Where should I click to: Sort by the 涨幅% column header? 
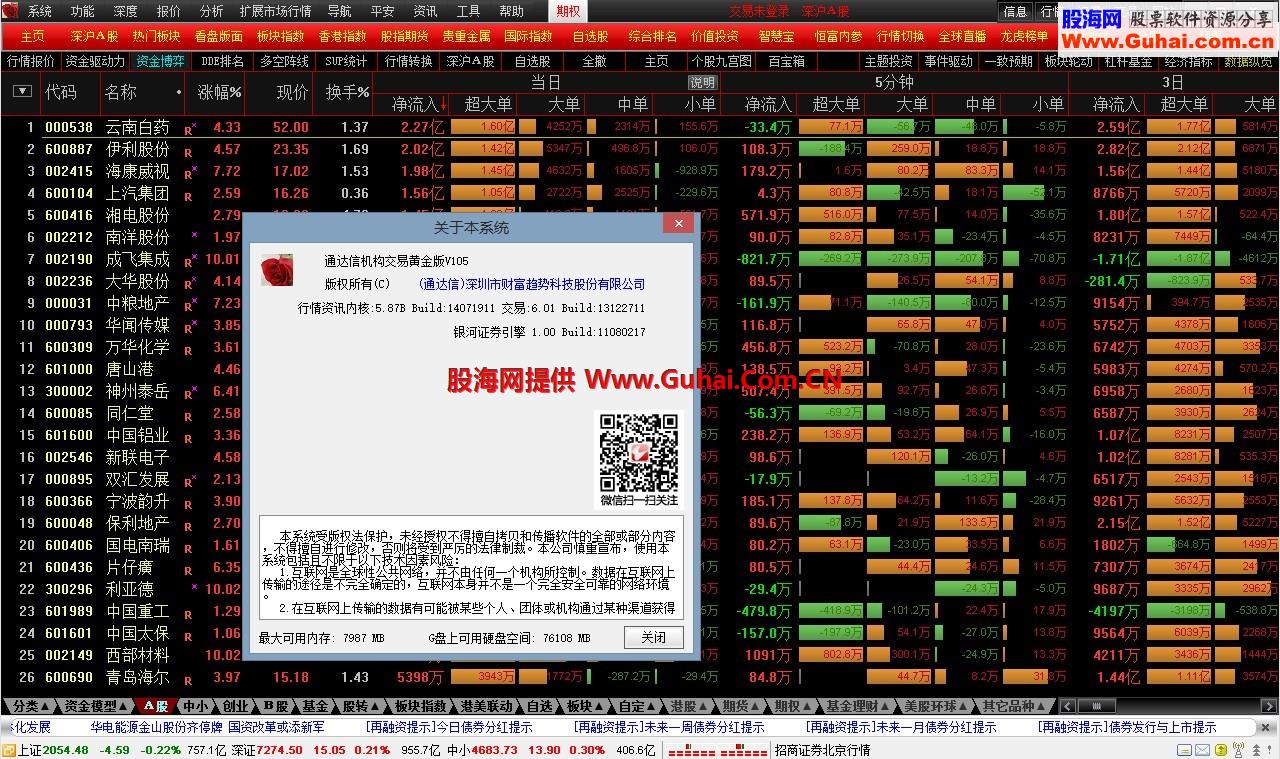point(220,92)
